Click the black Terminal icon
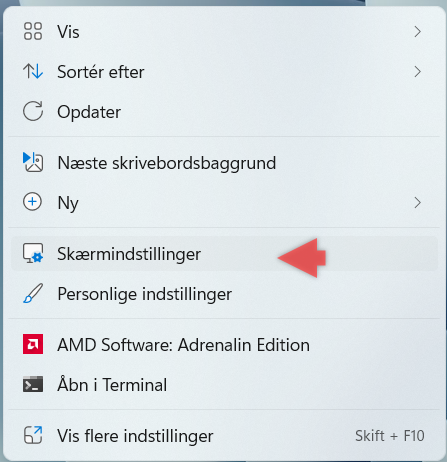This screenshot has height=462, width=447. click(x=33, y=384)
